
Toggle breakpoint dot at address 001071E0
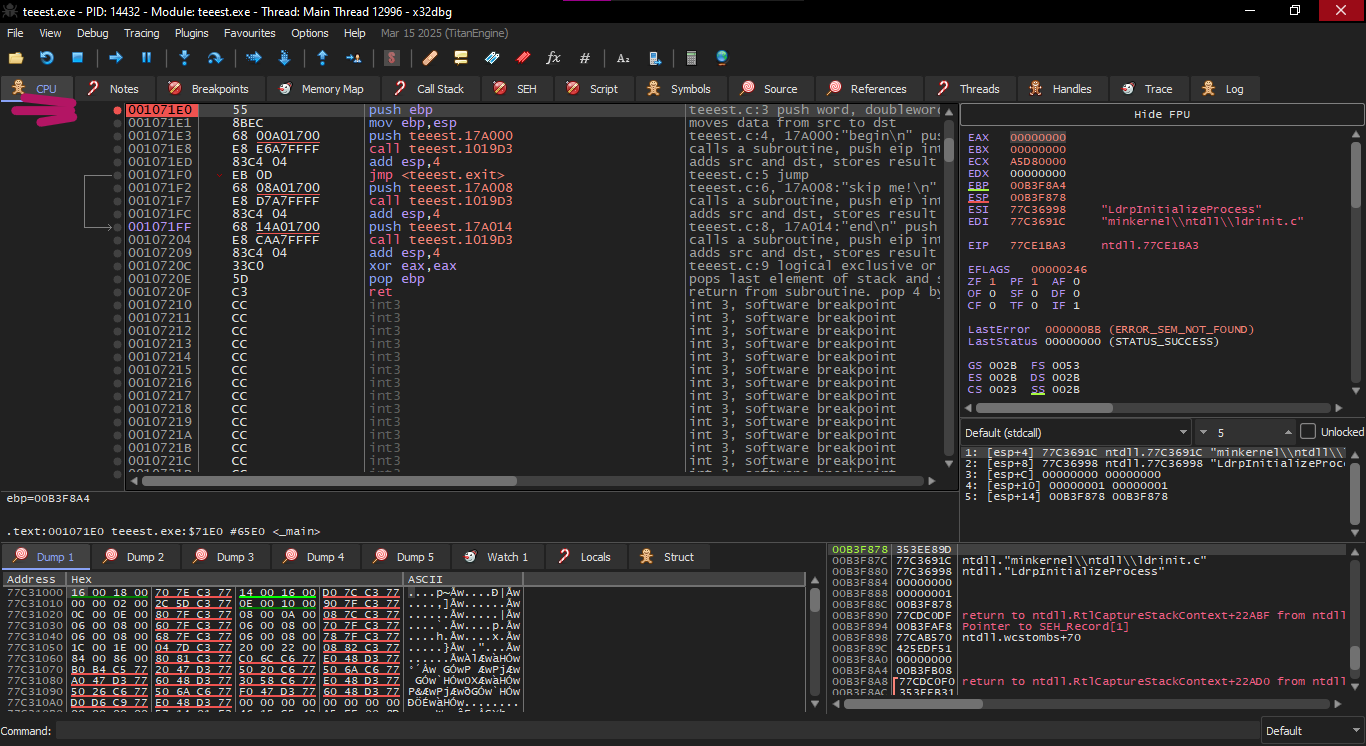pos(118,110)
